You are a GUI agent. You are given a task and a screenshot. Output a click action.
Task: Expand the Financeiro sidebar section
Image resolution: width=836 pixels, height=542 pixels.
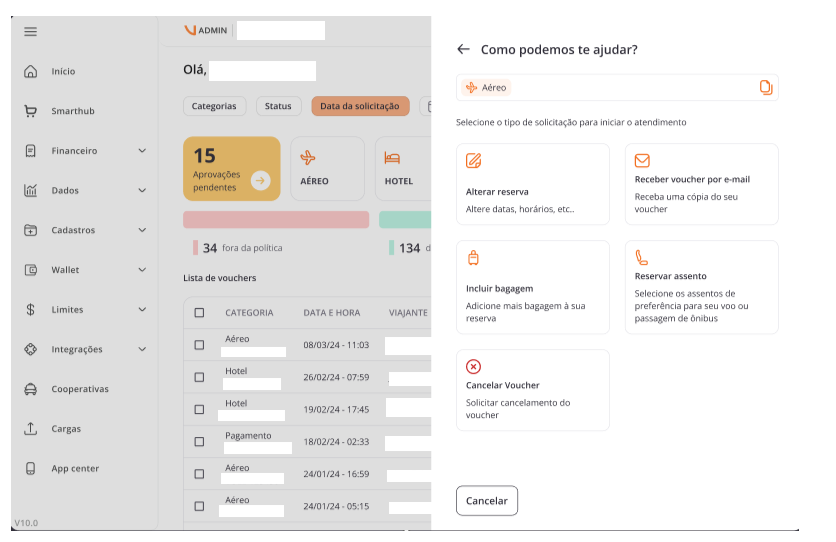coord(142,151)
